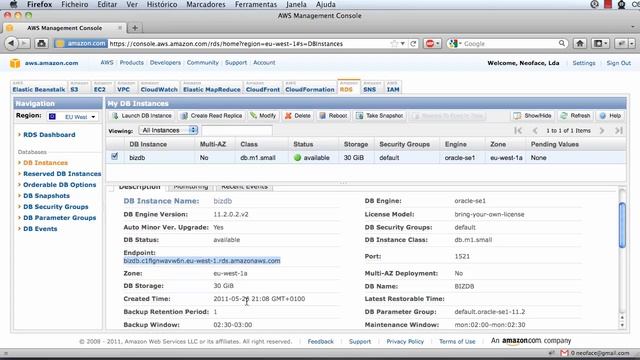This screenshot has height=360, width=640.
Task: Reload the page with the refresh icon
Action: 413,44
